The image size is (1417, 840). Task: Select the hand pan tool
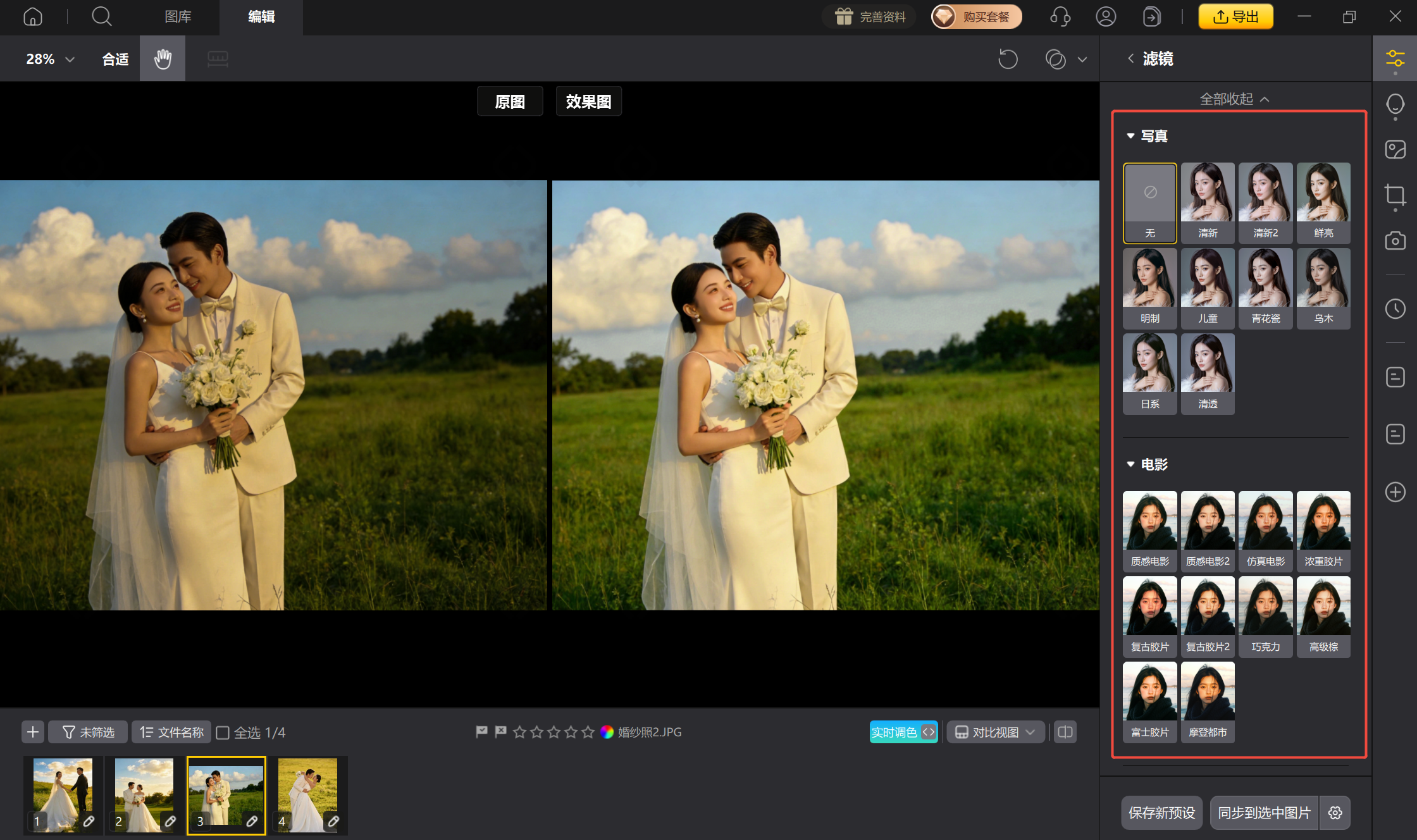click(x=163, y=59)
